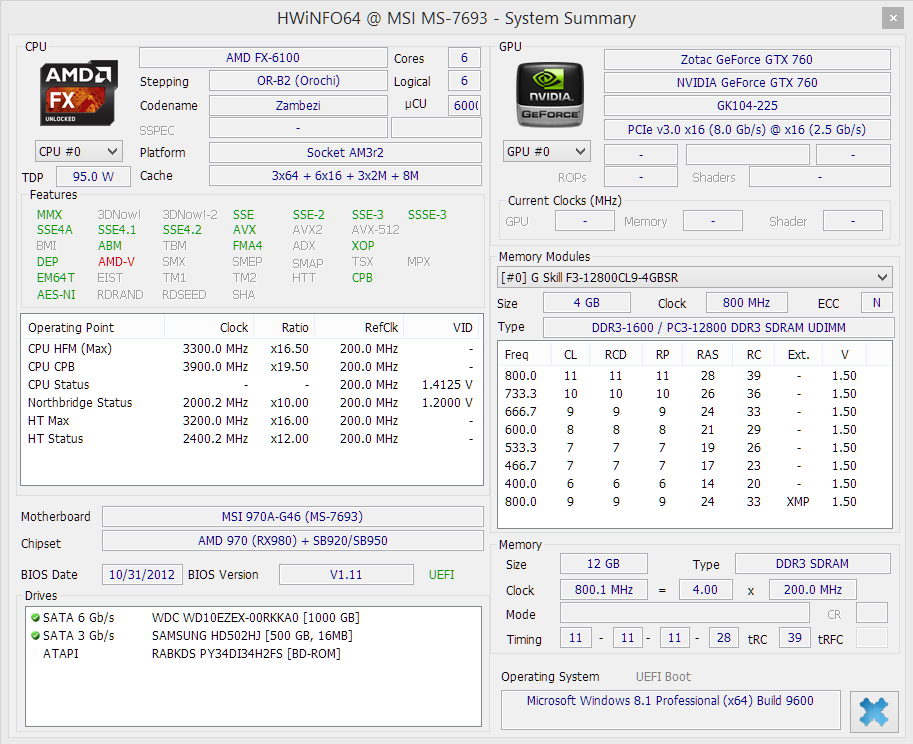Click the blue X close icon button
Screen dimensions: 913x744
[873, 711]
